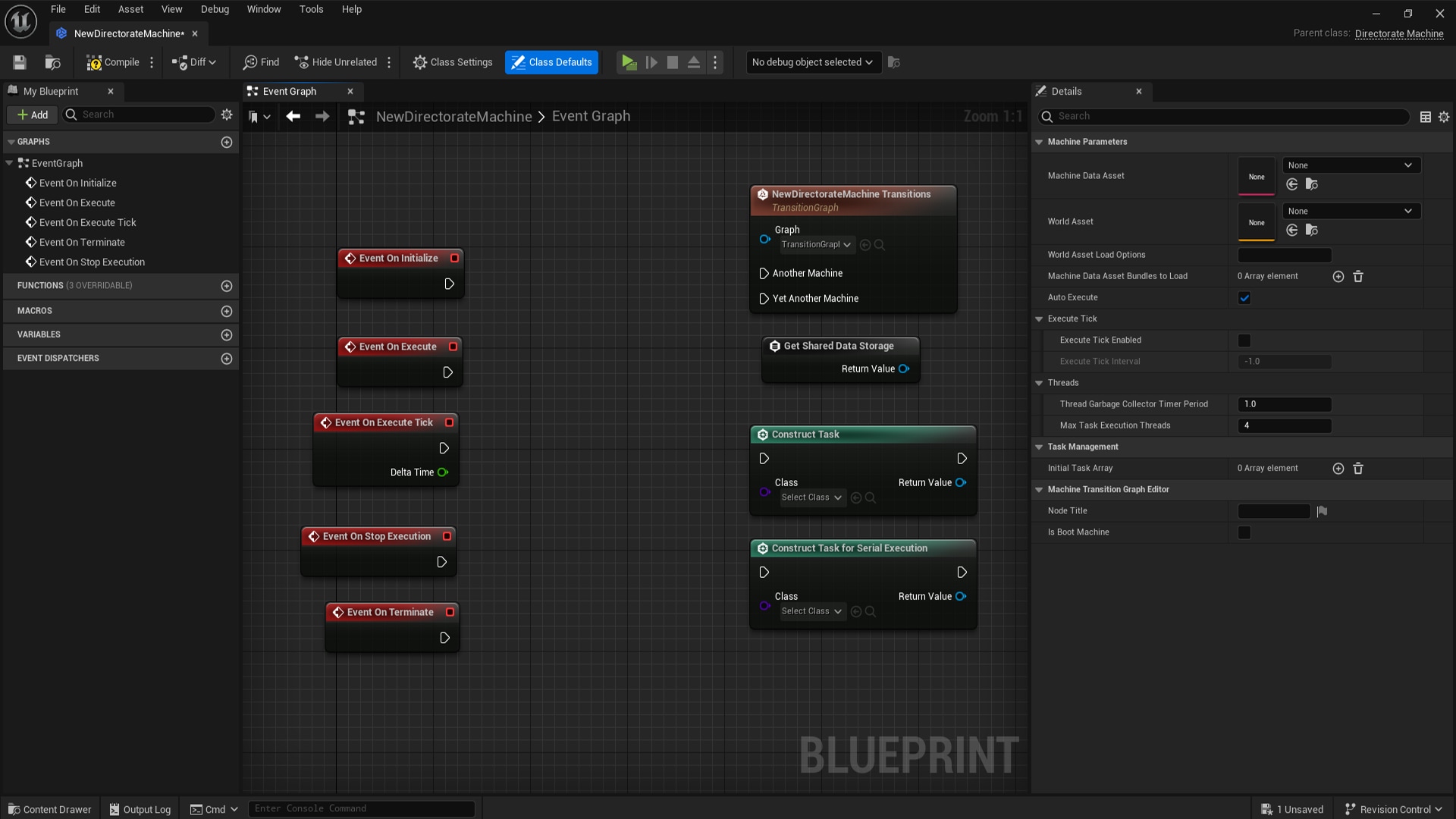Collapse the Threads section in Details
1456x819 pixels.
[1039, 383]
